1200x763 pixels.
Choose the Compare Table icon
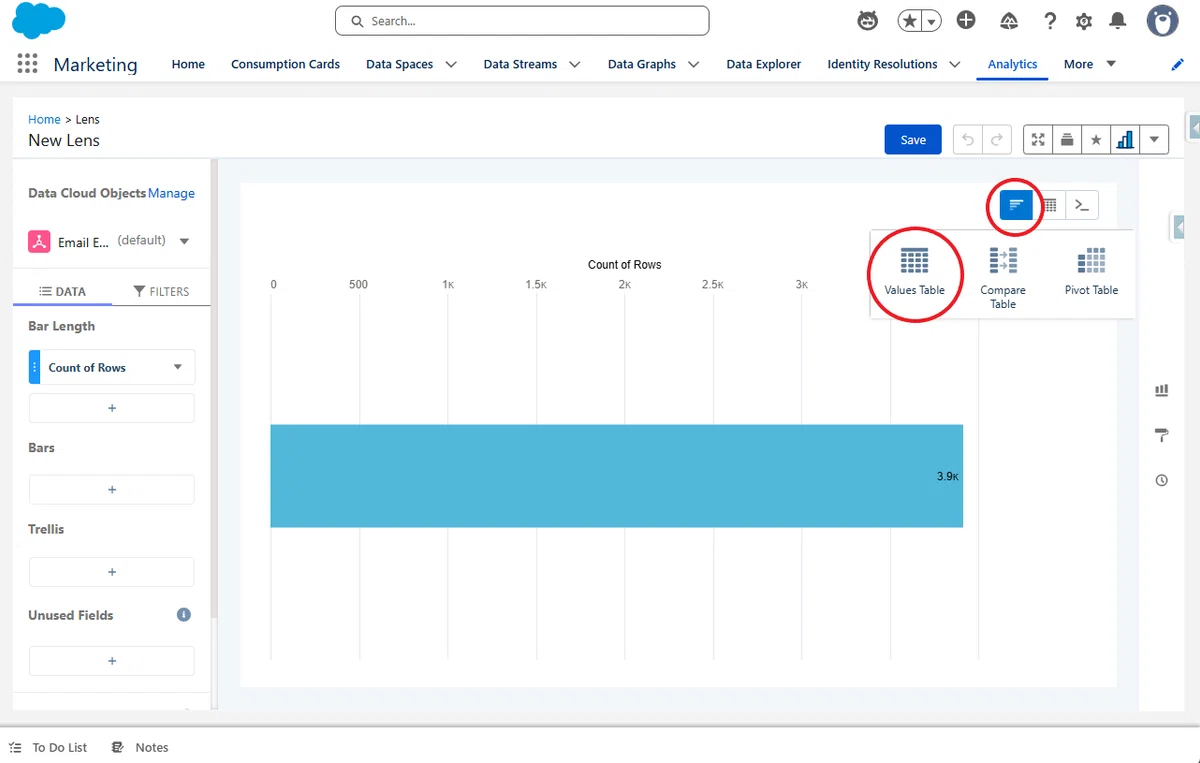click(1003, 261)
